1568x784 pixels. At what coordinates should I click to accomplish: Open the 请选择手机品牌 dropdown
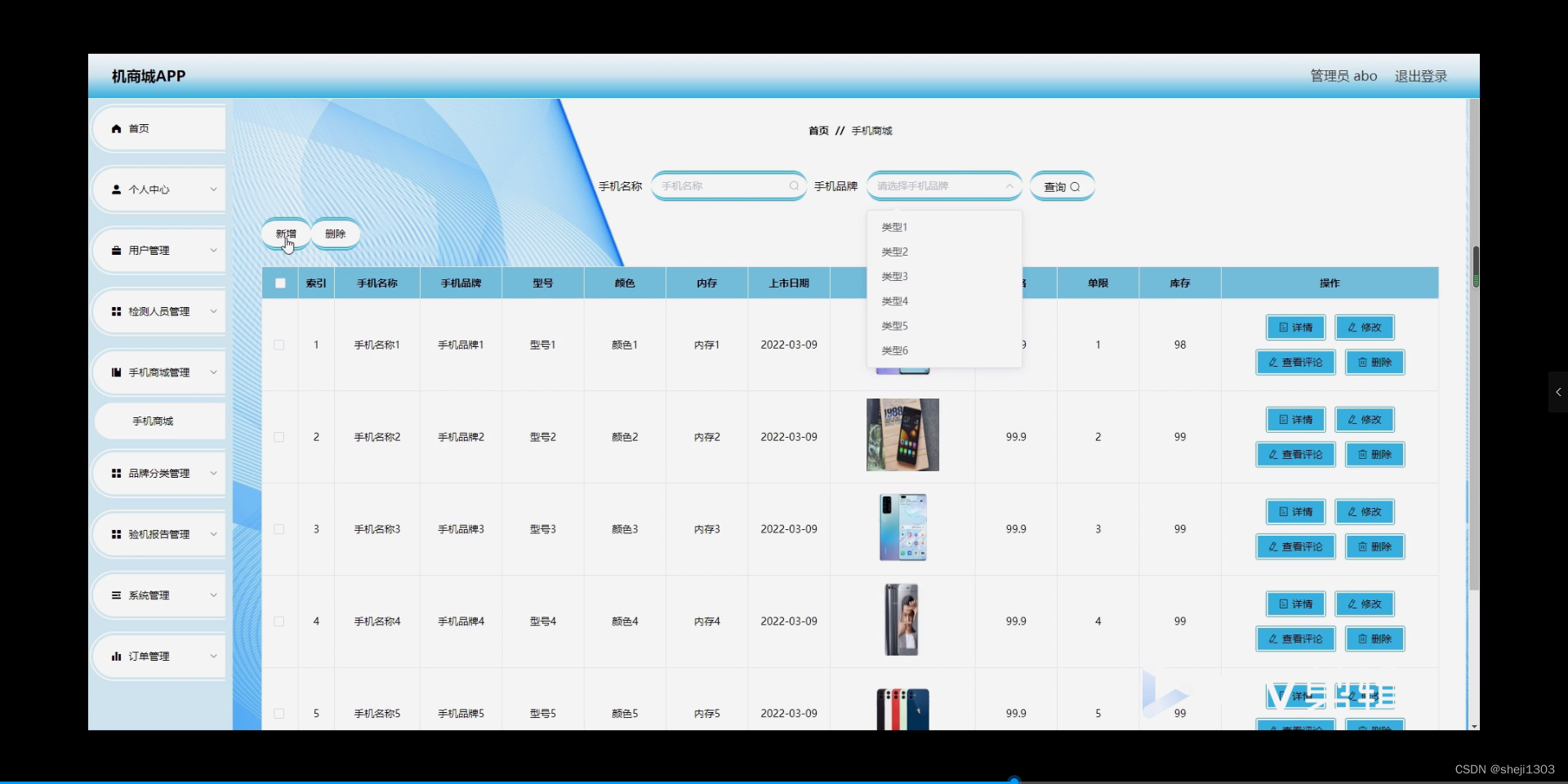(x=943, y=185)
